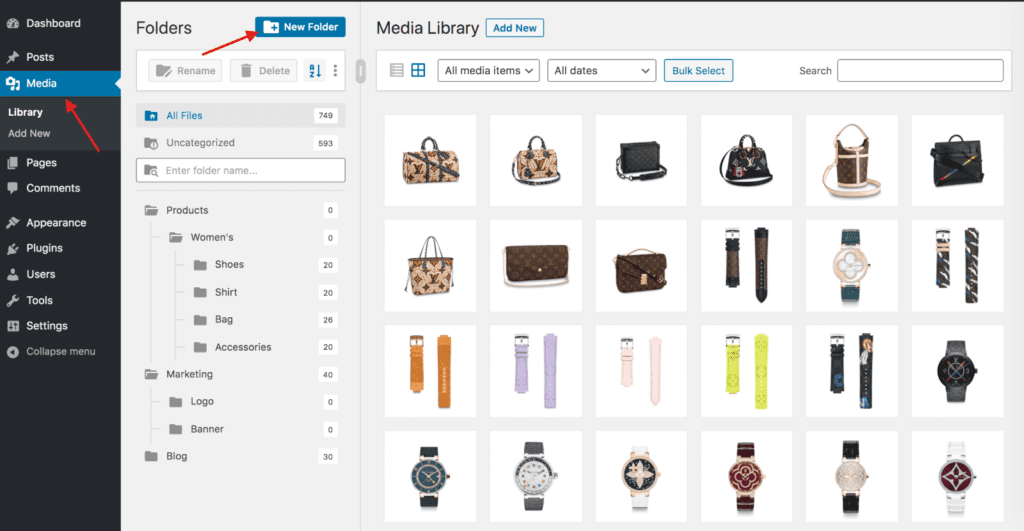
Task: Select the Accessories folder
Action: [243, 347]
